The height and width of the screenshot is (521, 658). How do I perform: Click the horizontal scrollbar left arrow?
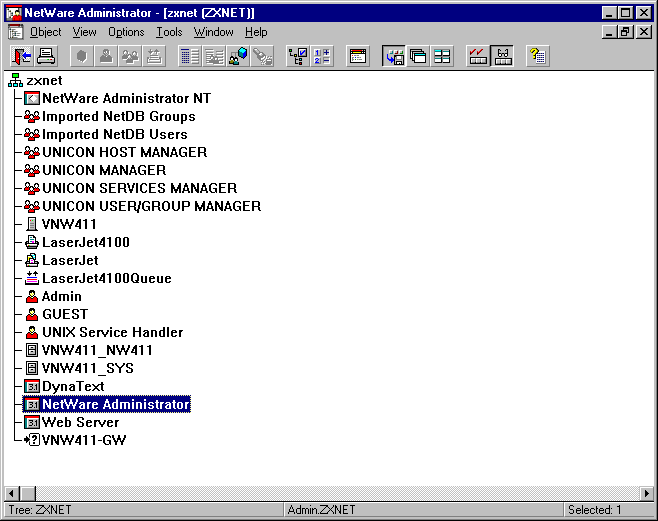point(12,493)
